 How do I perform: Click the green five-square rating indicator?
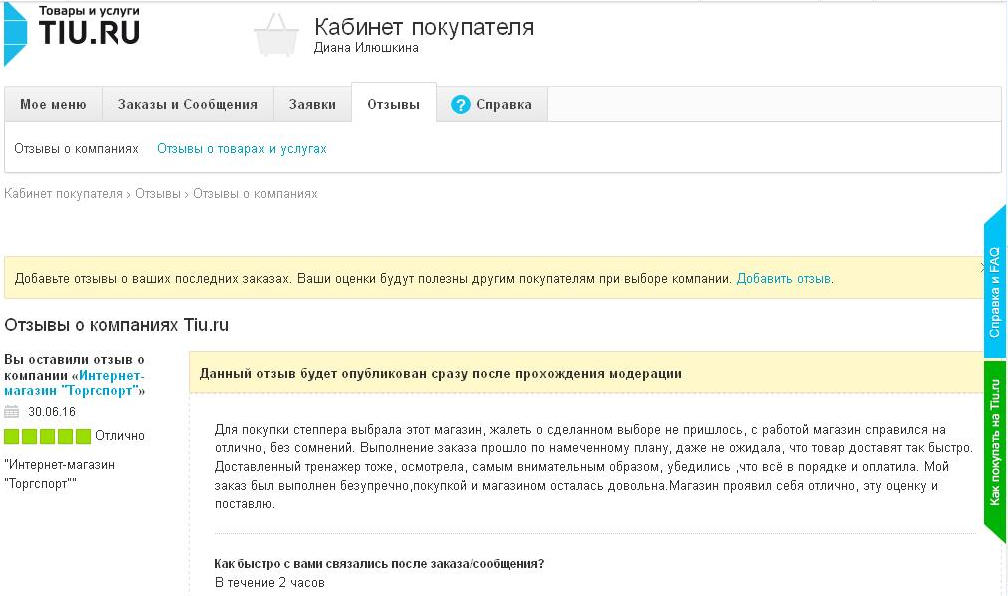[48, 436]
